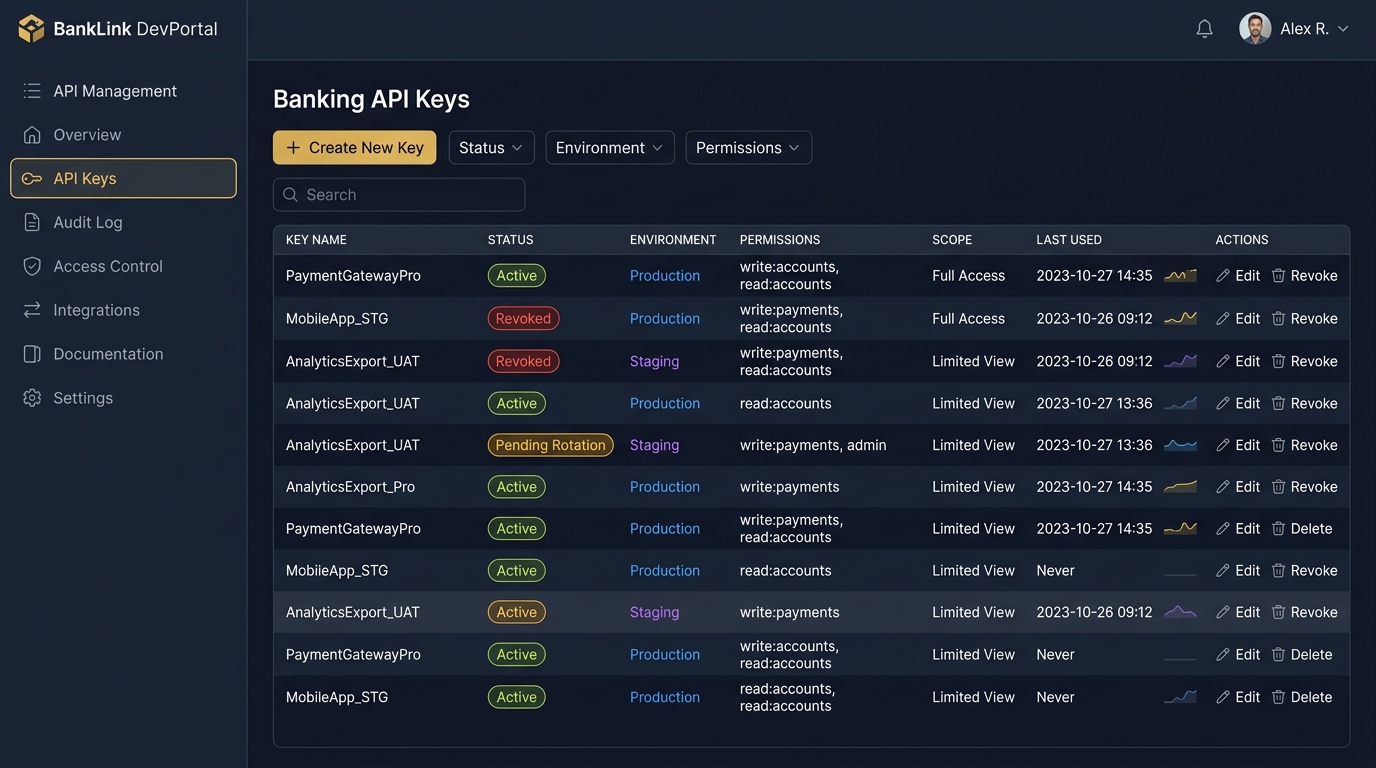The width and height of the screenshot is (1376, 768).
Task: Click pencil icon in Pending Rotation row
Action: tap(1223, 445)
